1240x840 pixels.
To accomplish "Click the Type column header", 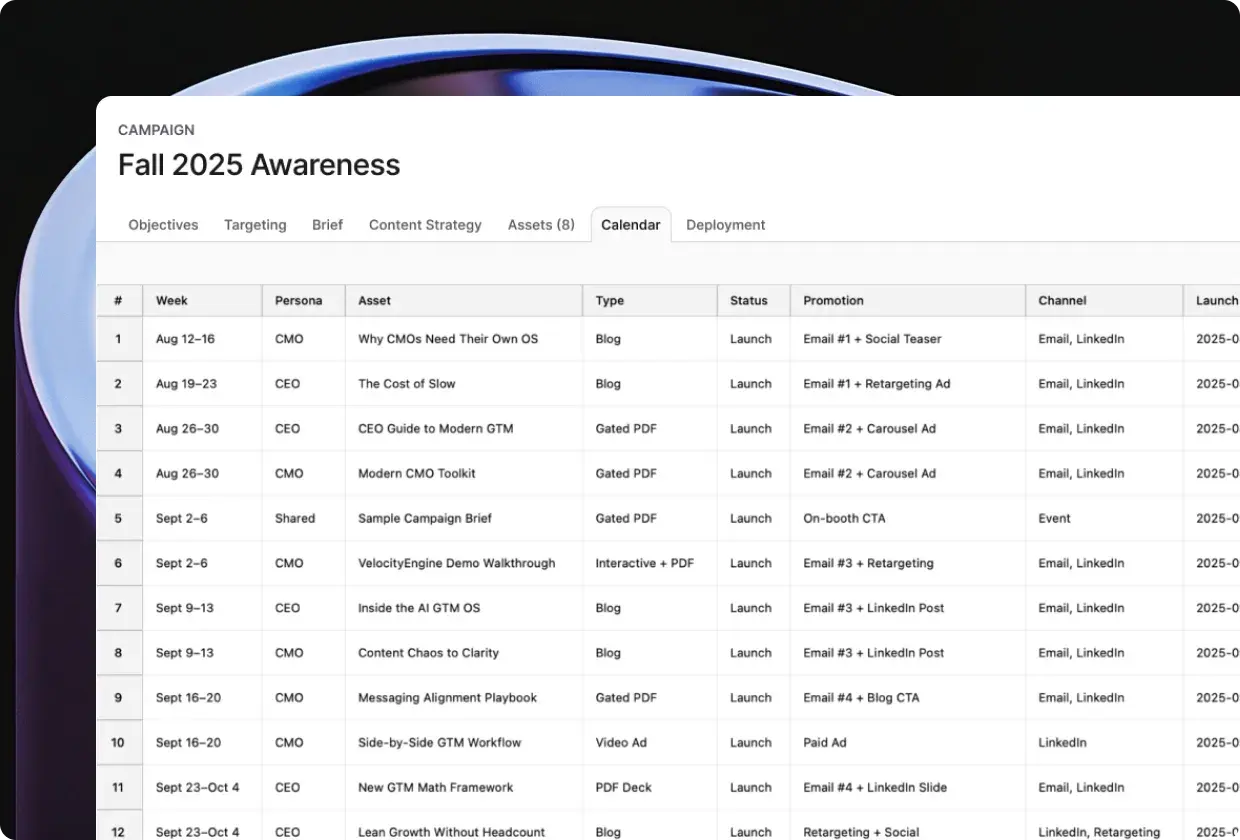I will [x=650, y=300].
